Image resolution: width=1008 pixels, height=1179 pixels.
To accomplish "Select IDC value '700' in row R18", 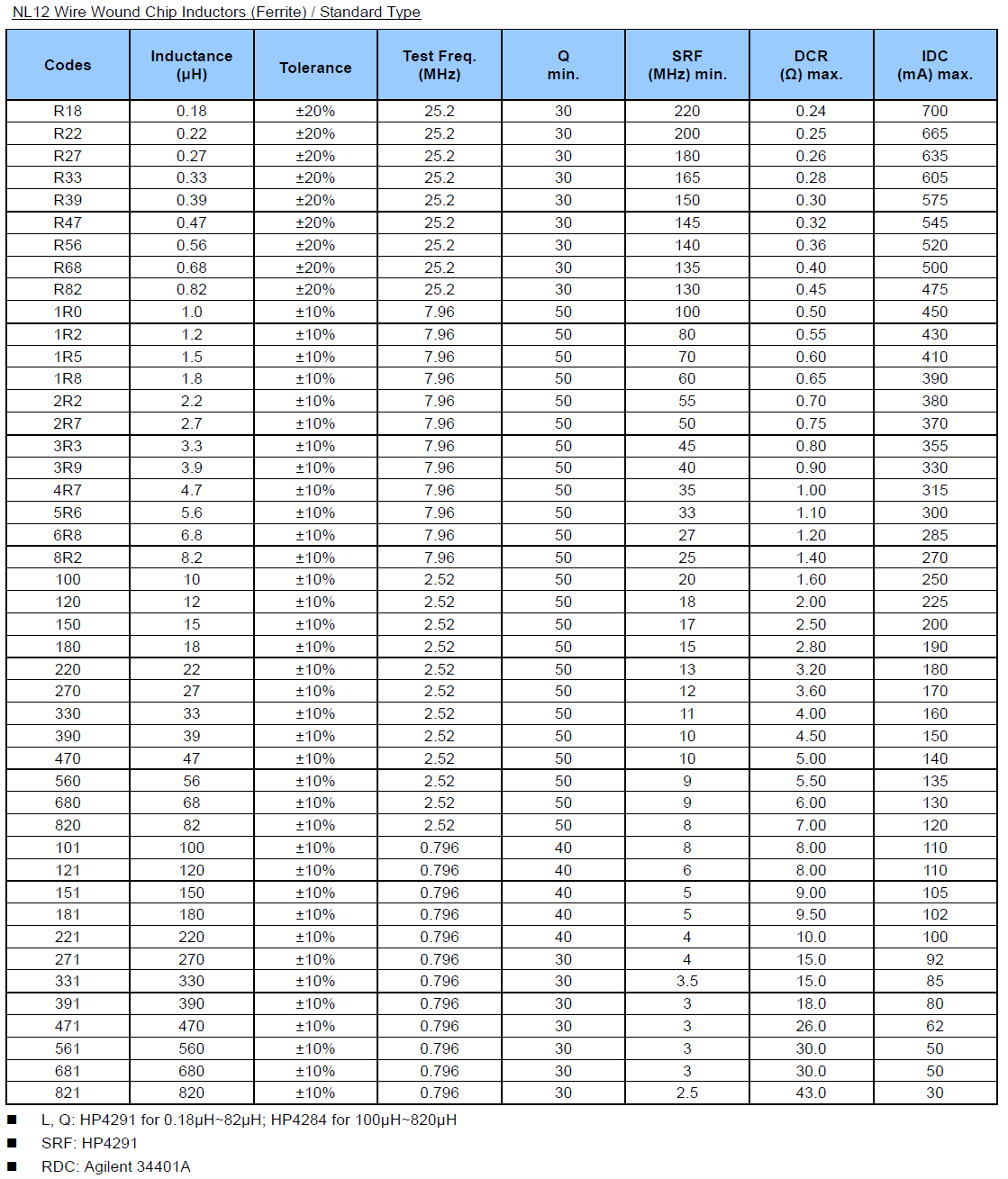I will point(935,111).
